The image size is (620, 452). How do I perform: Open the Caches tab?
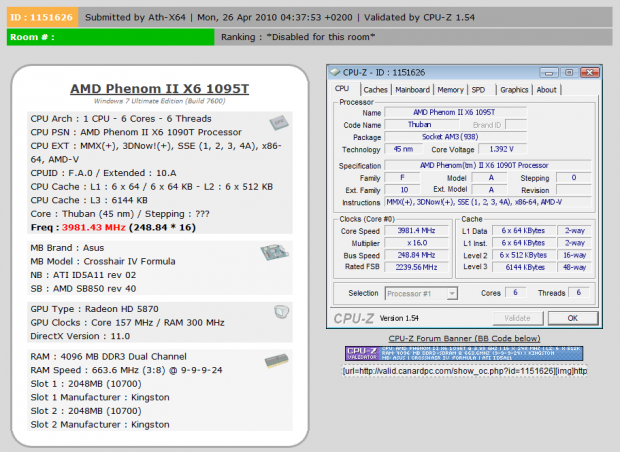click(x=375, y=90)
